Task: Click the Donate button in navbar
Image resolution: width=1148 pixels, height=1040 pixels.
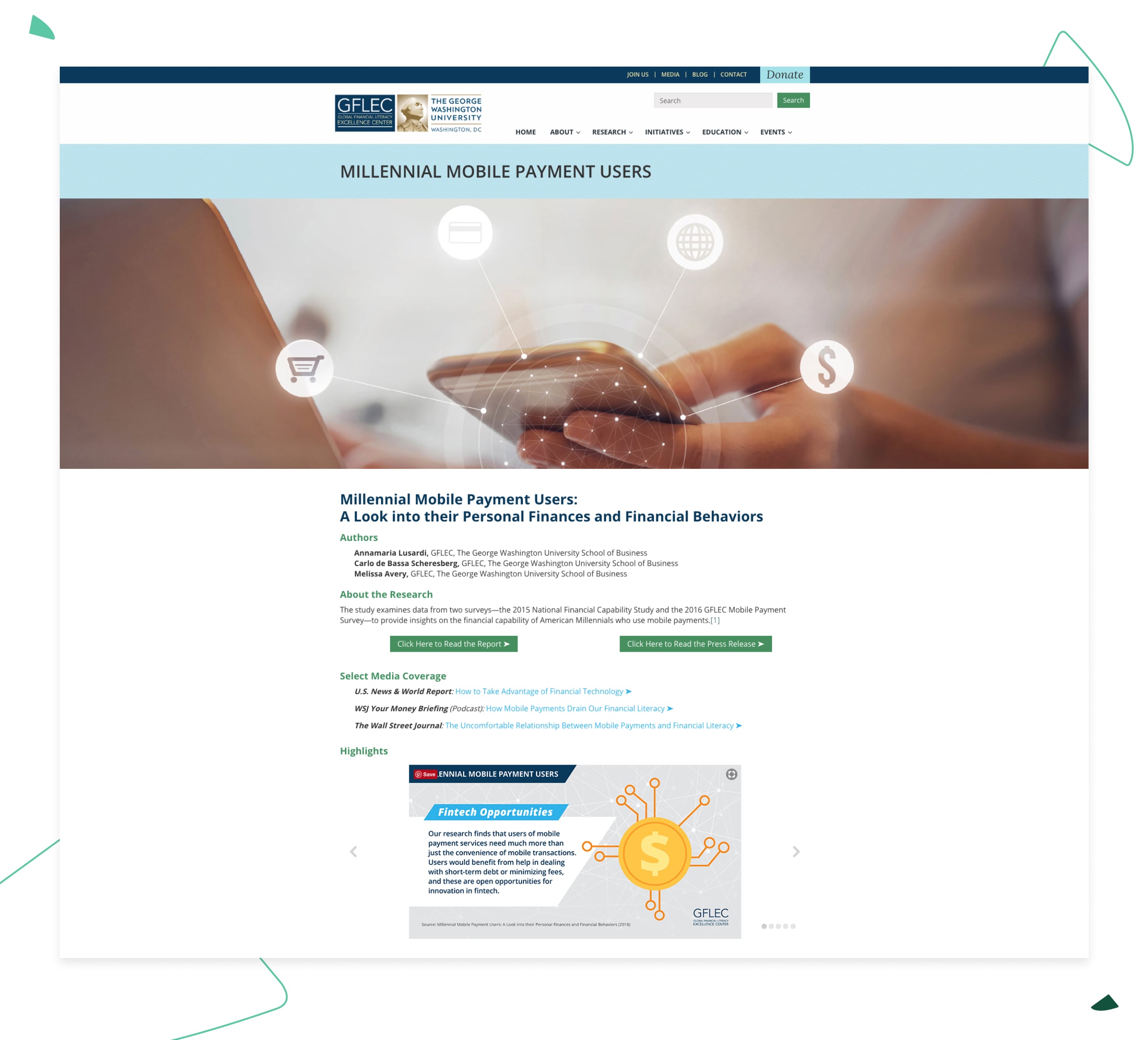Action: pos(786,74)
